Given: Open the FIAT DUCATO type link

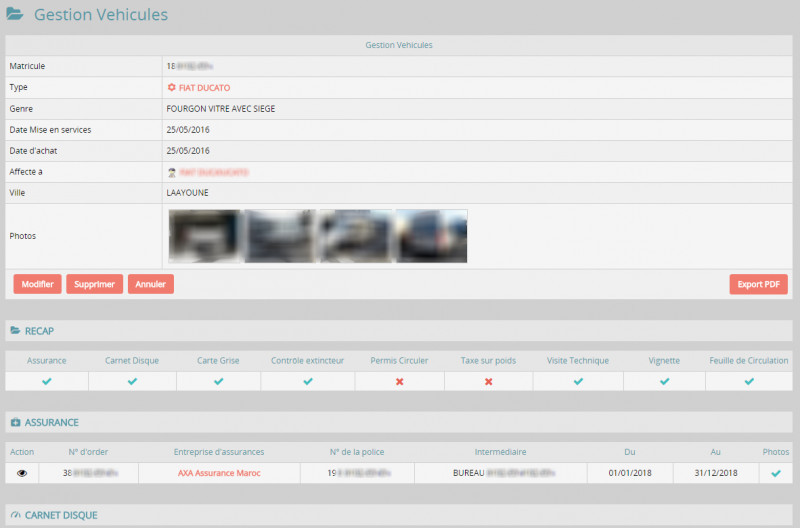Looking at the screenshot, I should [x=204, y=88].
